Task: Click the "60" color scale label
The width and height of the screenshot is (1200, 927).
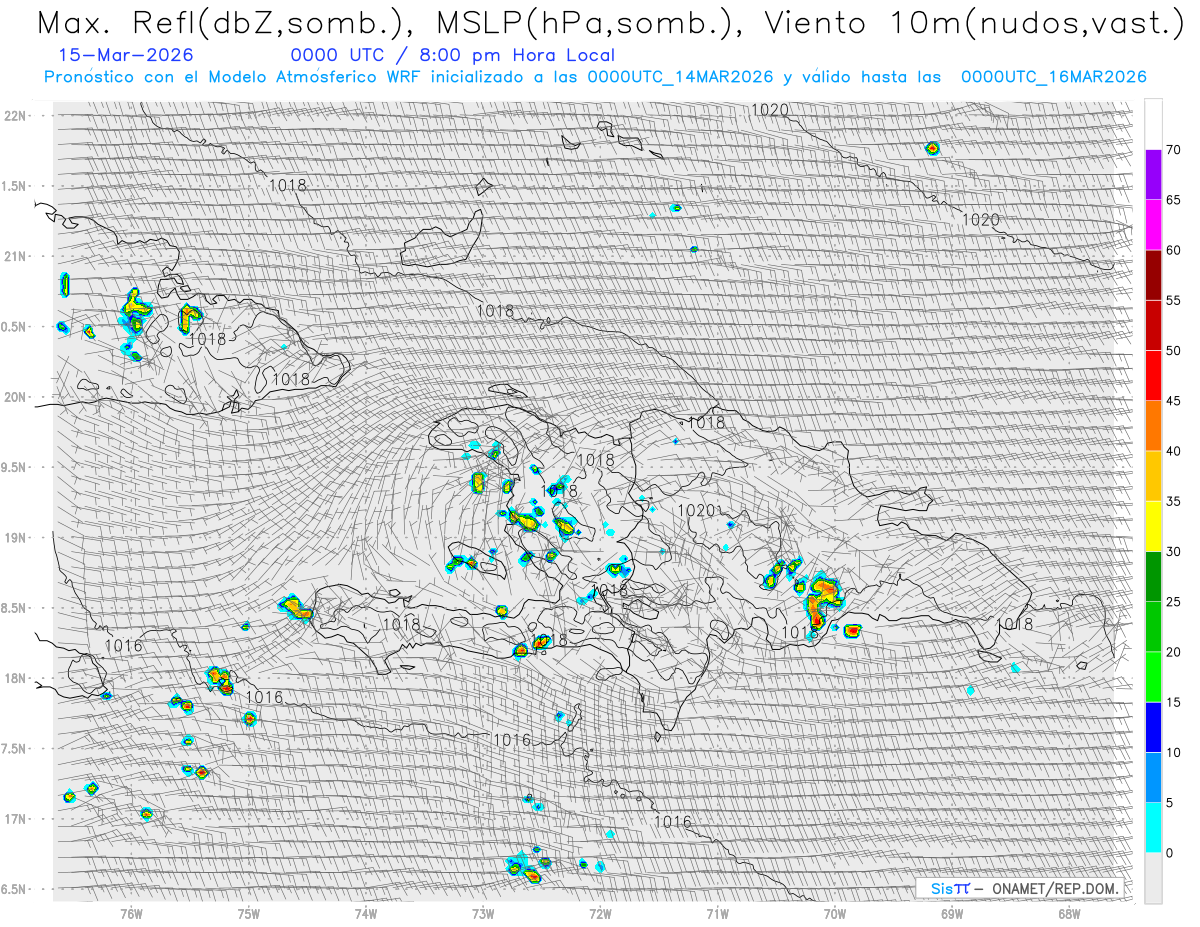Action: pos(1173,250)
